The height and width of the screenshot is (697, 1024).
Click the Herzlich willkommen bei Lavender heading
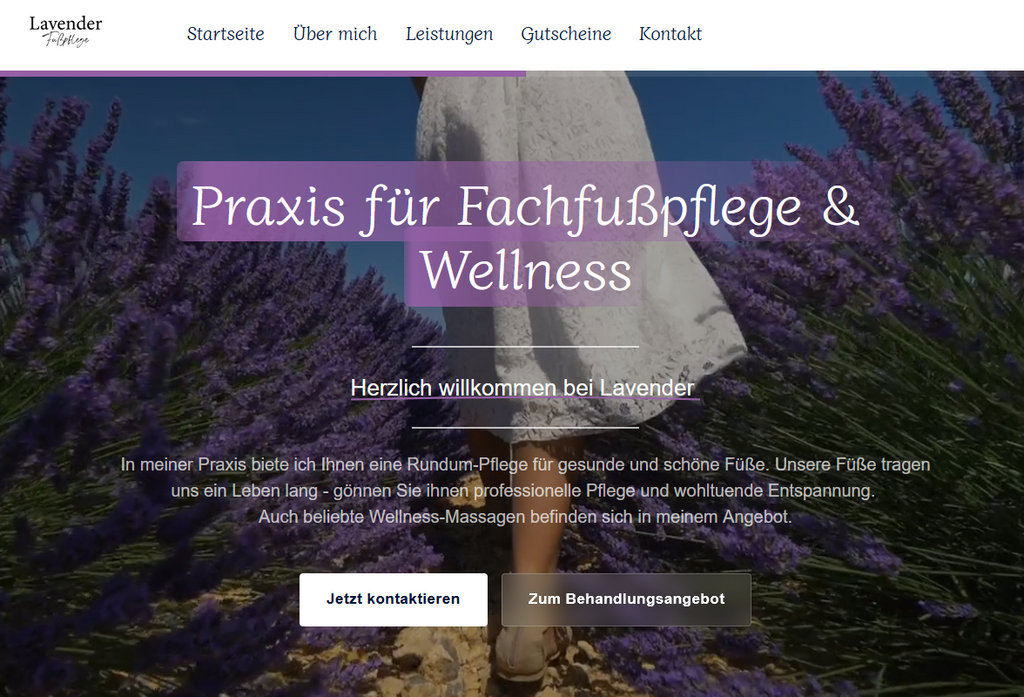(524, 387)
